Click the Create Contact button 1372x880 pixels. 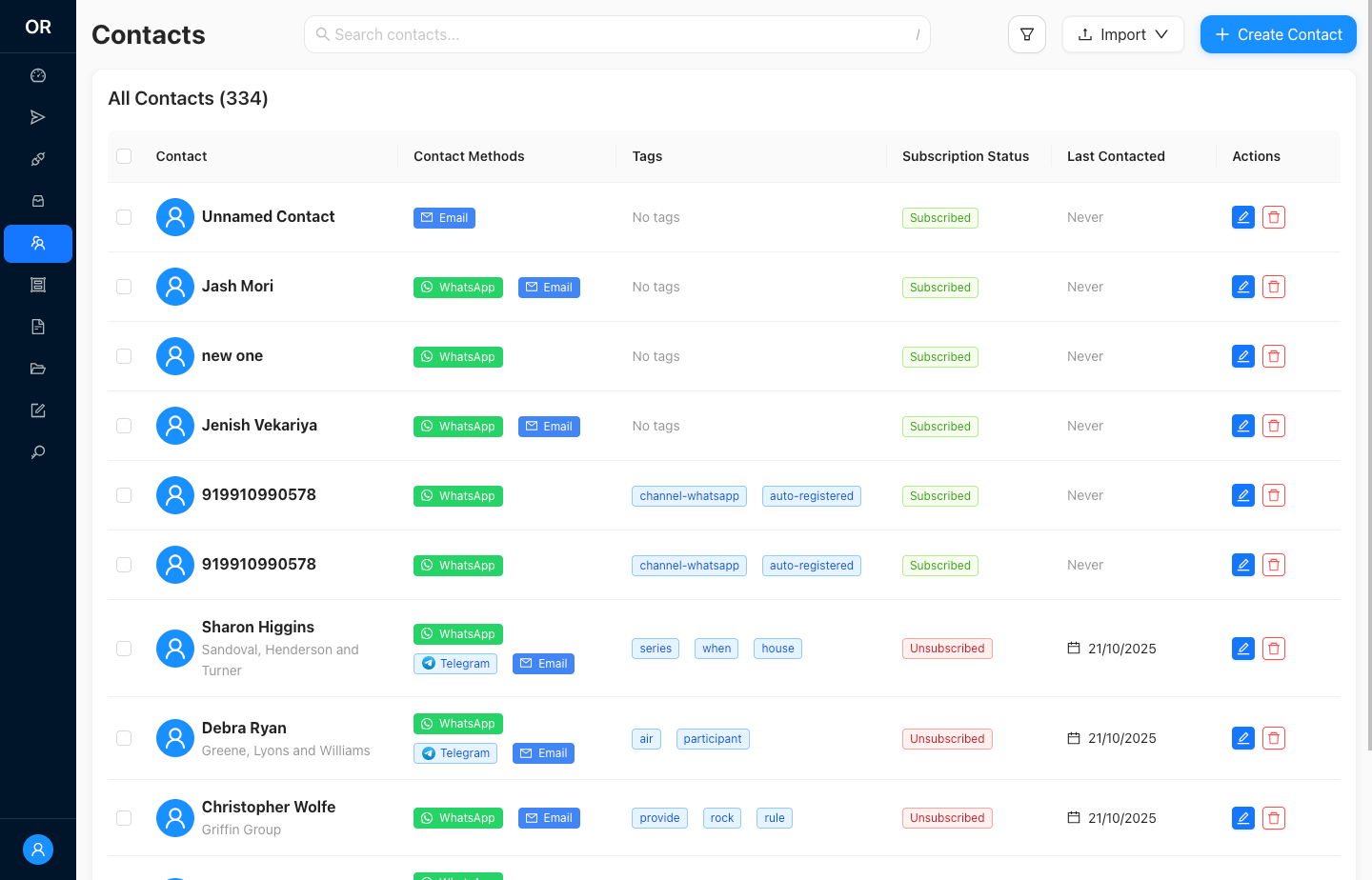(1278, 34)
